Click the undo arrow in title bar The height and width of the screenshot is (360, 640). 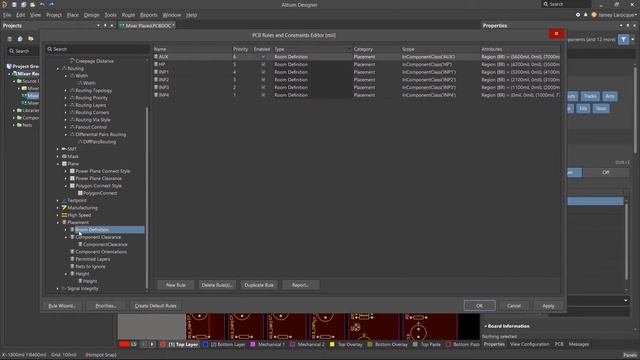pos(42,4)
